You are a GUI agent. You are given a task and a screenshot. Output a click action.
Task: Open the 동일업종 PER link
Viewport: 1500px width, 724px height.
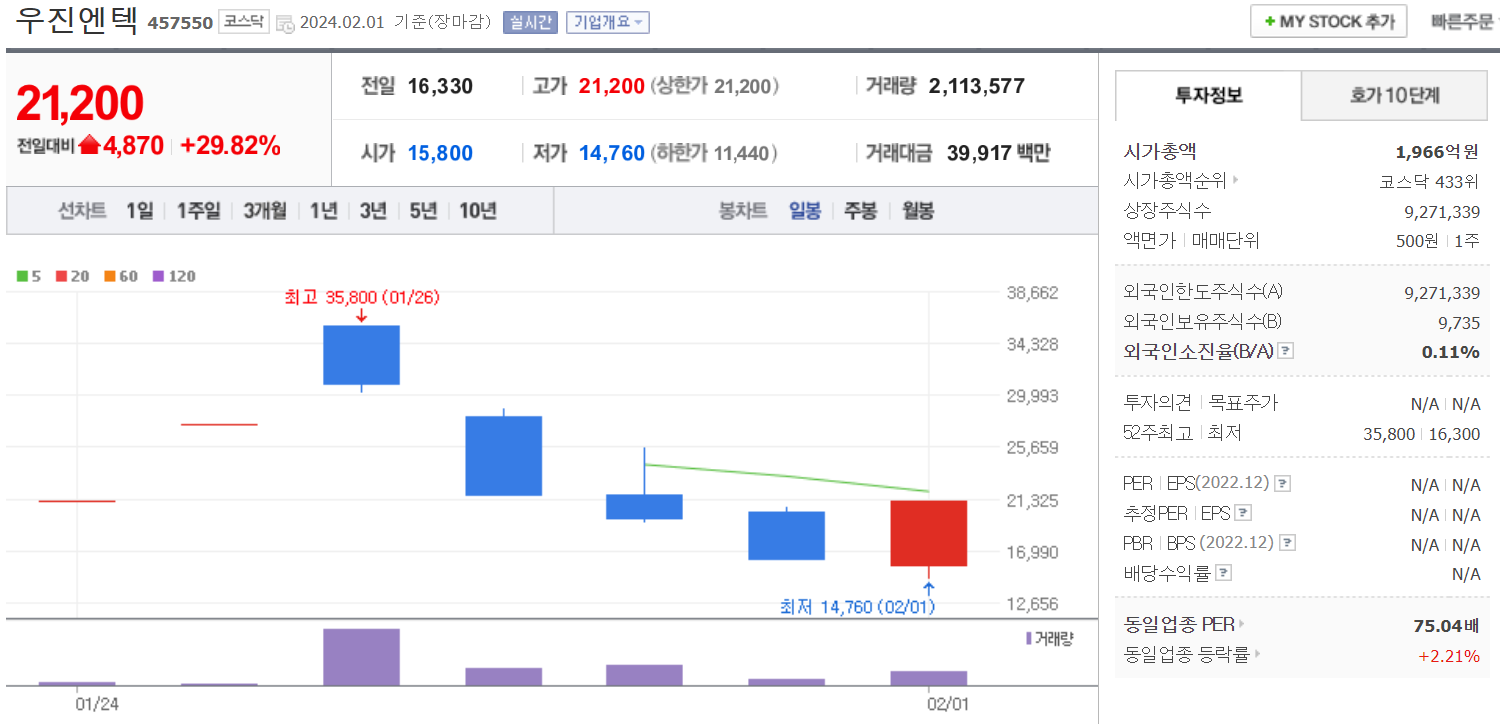pos(1180,625)
